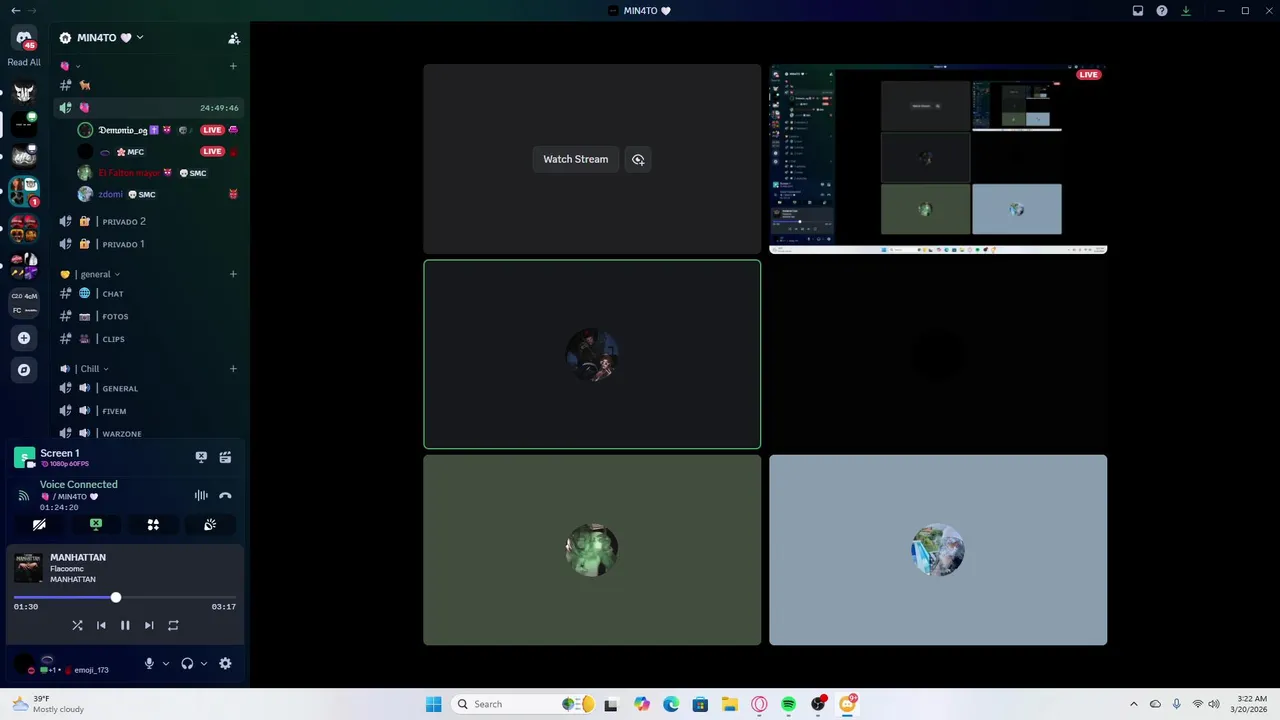This screenshot has width=1280, height=720.
Task: Open the CHAT text channel
Action: pyautogui.click(x=148, y=294)
